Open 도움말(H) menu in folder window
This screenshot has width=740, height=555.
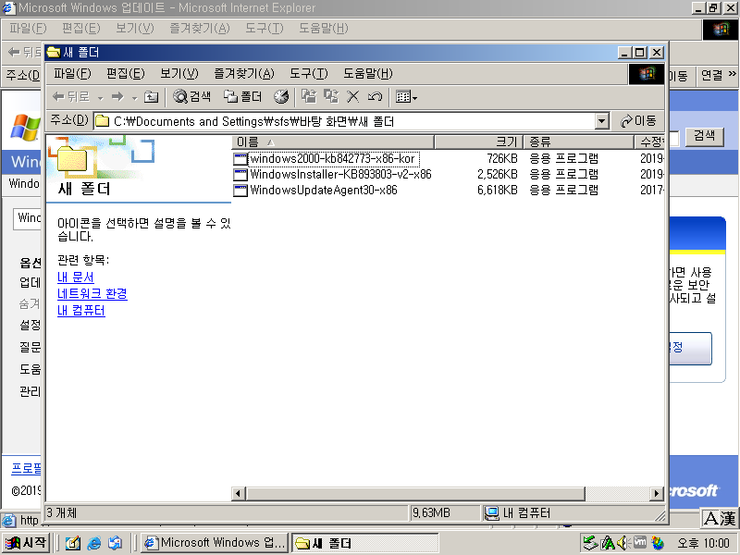(x=368, y=74)
